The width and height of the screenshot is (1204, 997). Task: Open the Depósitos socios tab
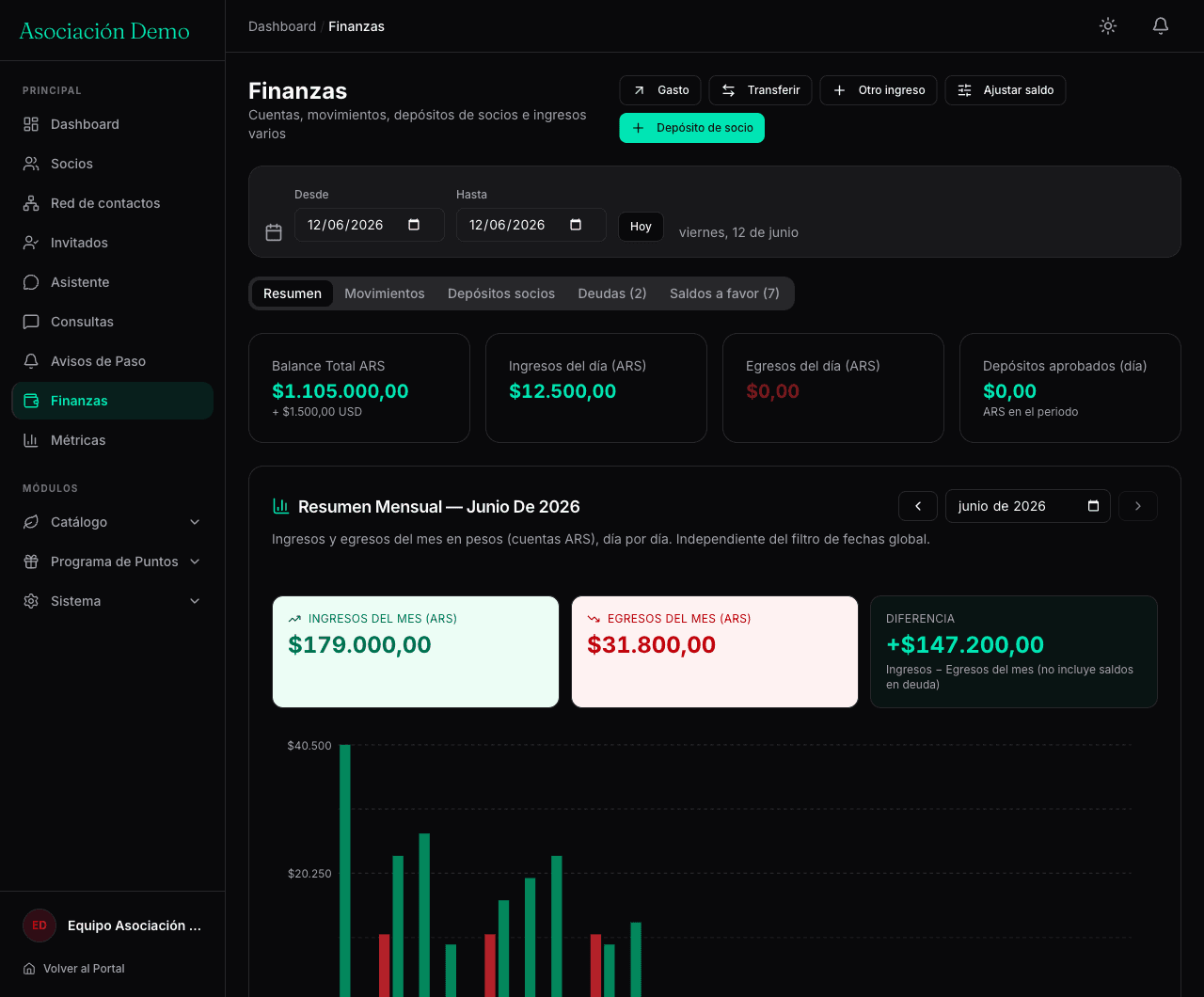[x=501, y=293]
